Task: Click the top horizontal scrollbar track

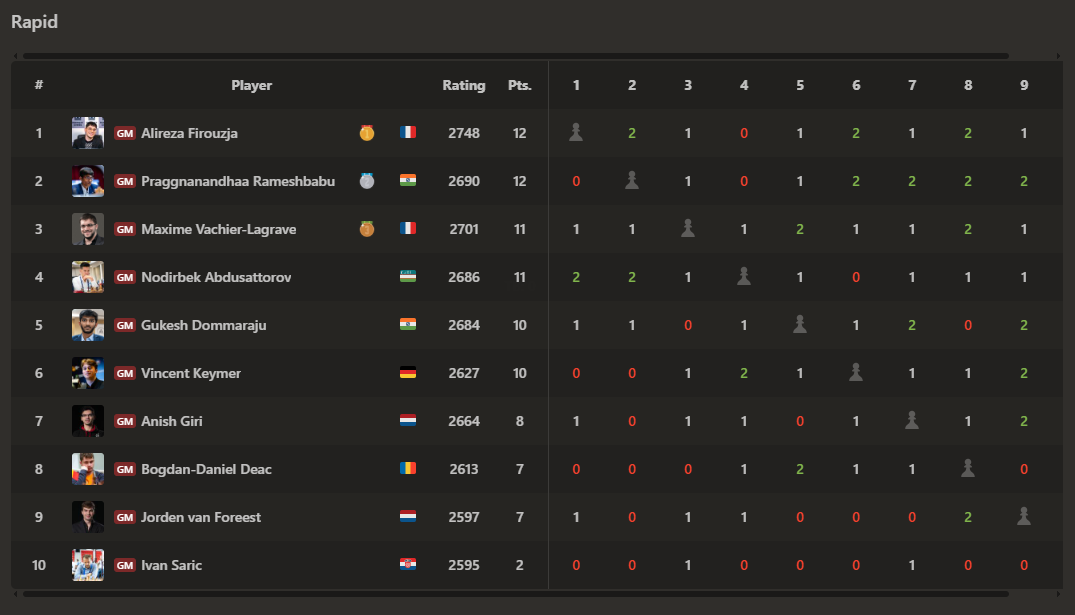Action: click(x=516, y=56)
